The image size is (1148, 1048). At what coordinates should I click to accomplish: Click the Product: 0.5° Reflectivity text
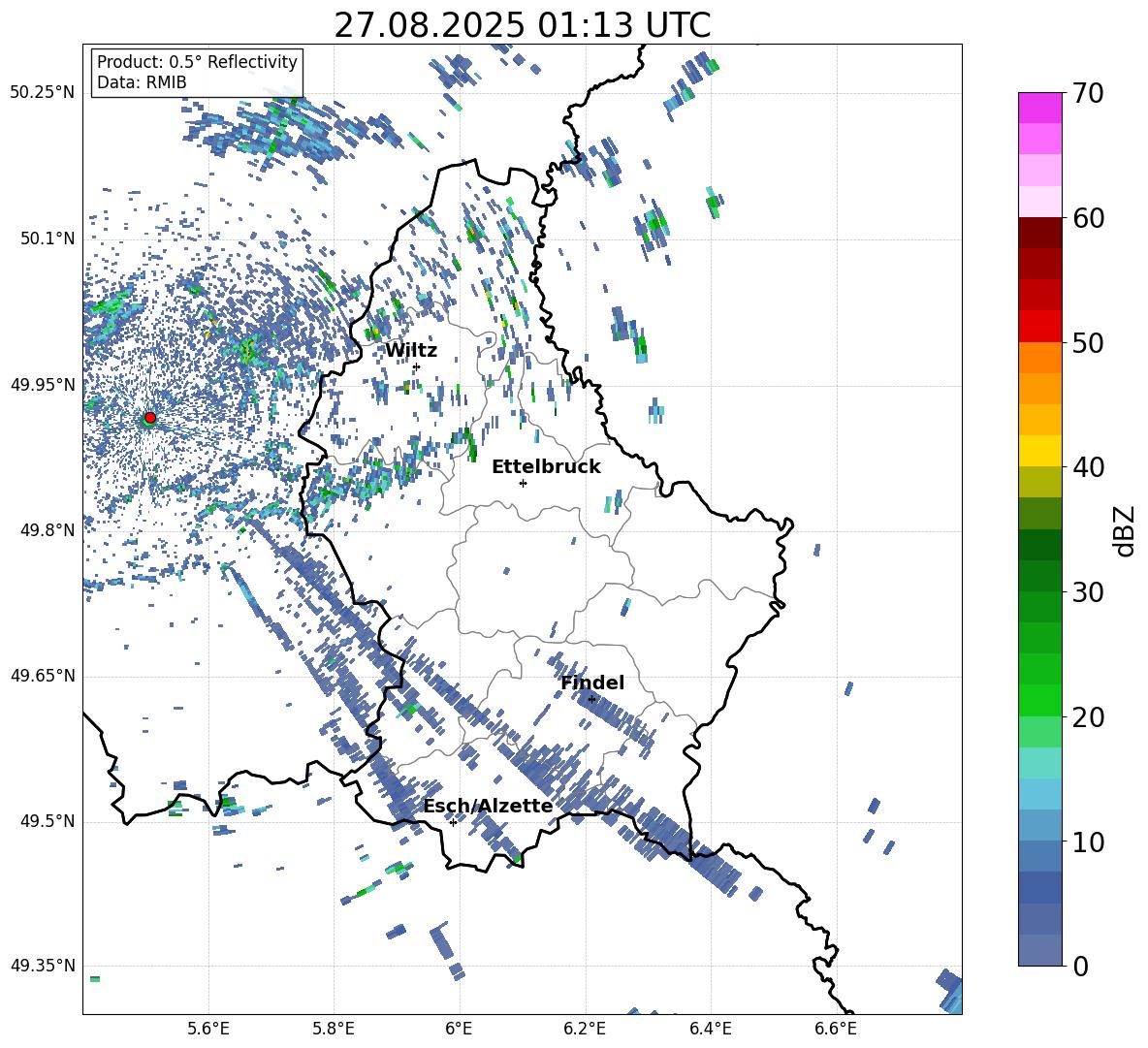[197, 62]
